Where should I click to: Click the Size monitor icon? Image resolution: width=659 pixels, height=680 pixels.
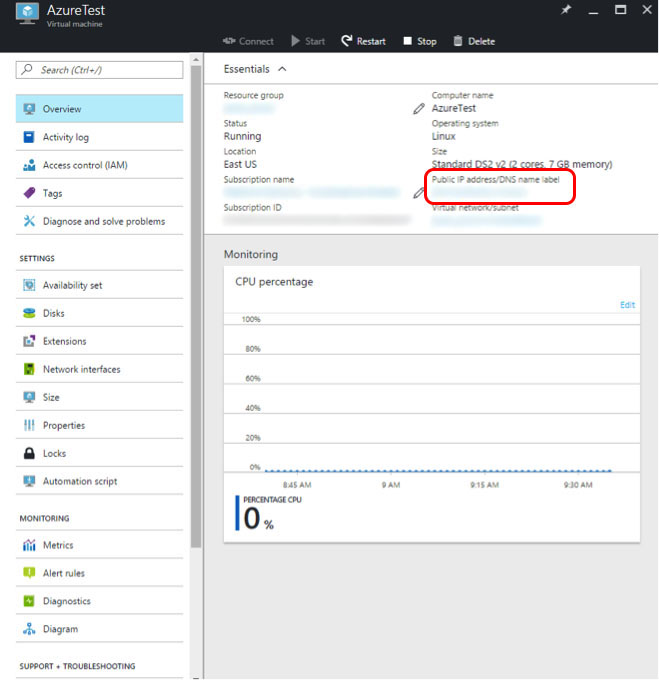(29, 397)
